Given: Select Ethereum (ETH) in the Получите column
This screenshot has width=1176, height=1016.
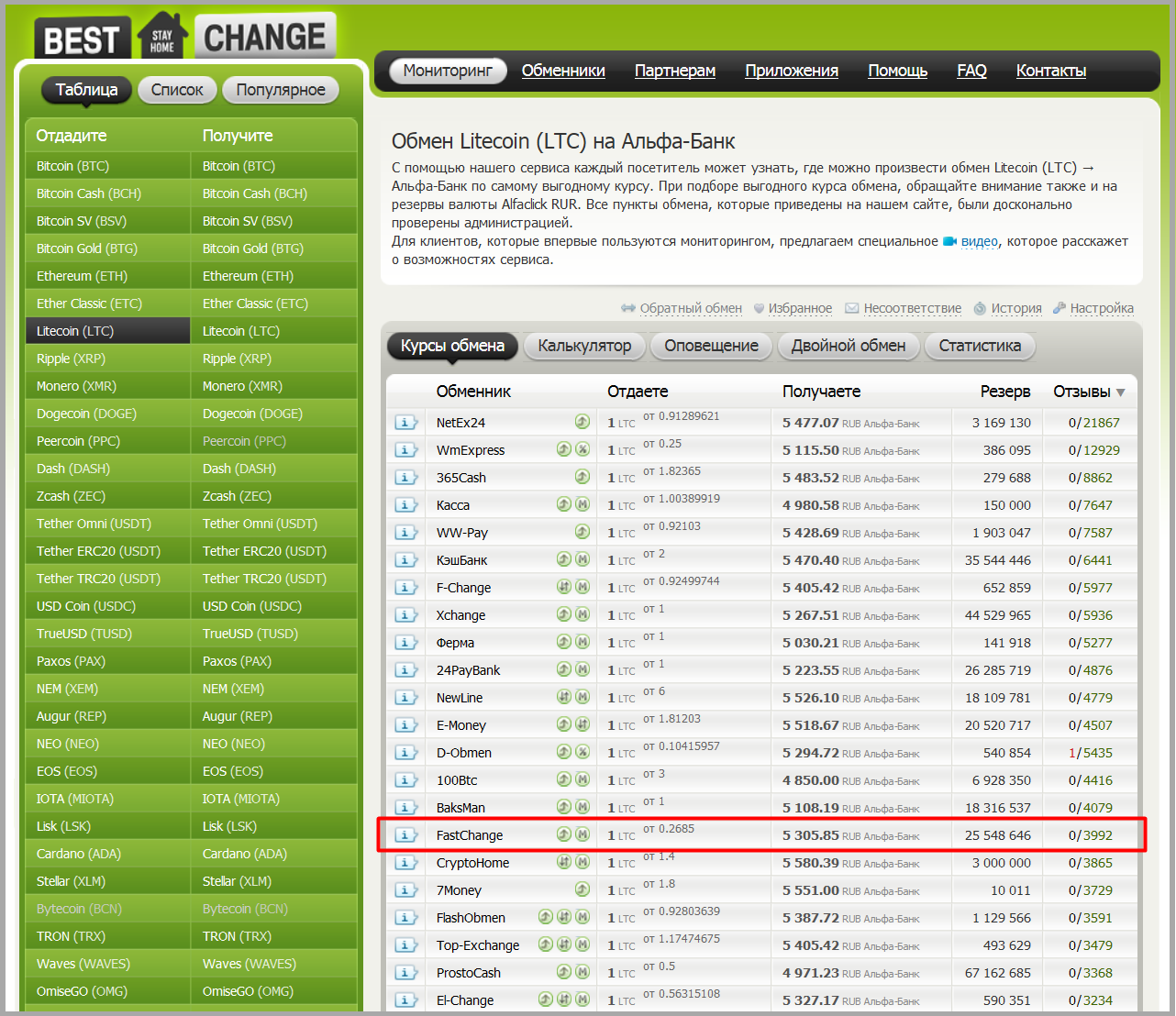Looking at the screenshot, I should (x=274, y=276).
